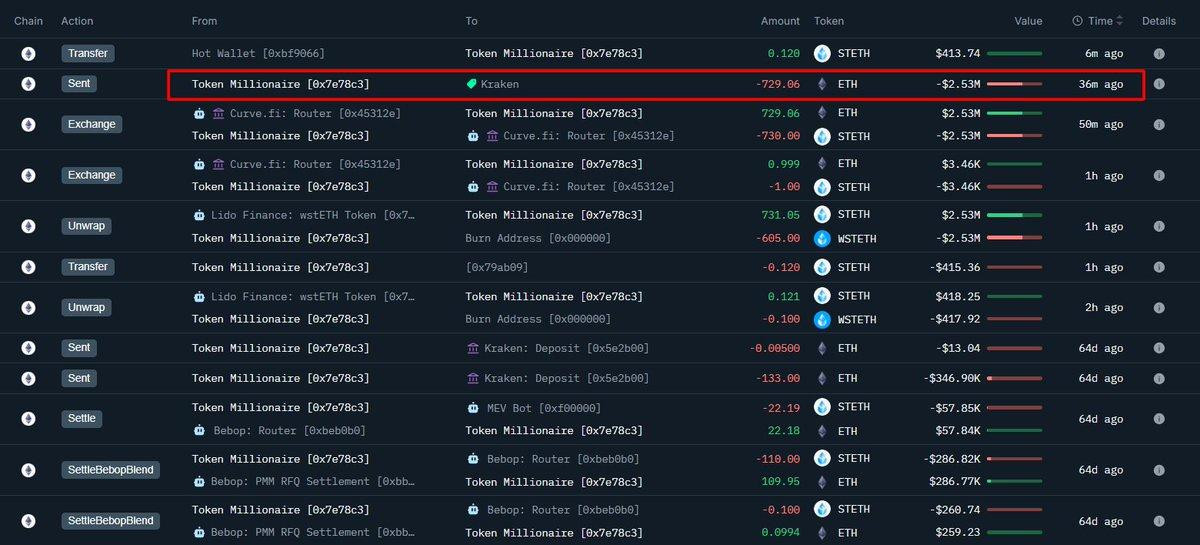Open Kraken: Deposit link in -0.00500 ETH row

coord(566,348)
